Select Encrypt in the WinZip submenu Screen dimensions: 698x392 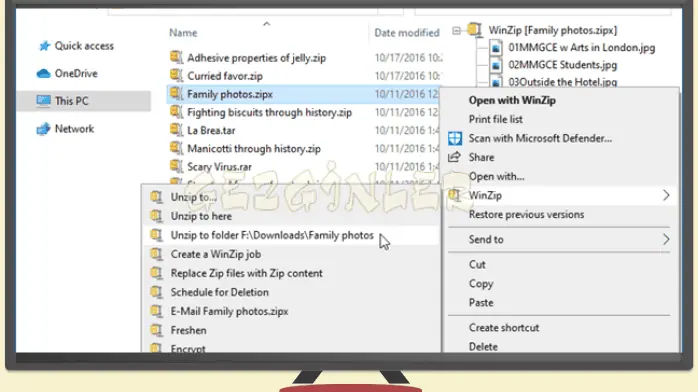click(x=188, y=349)
